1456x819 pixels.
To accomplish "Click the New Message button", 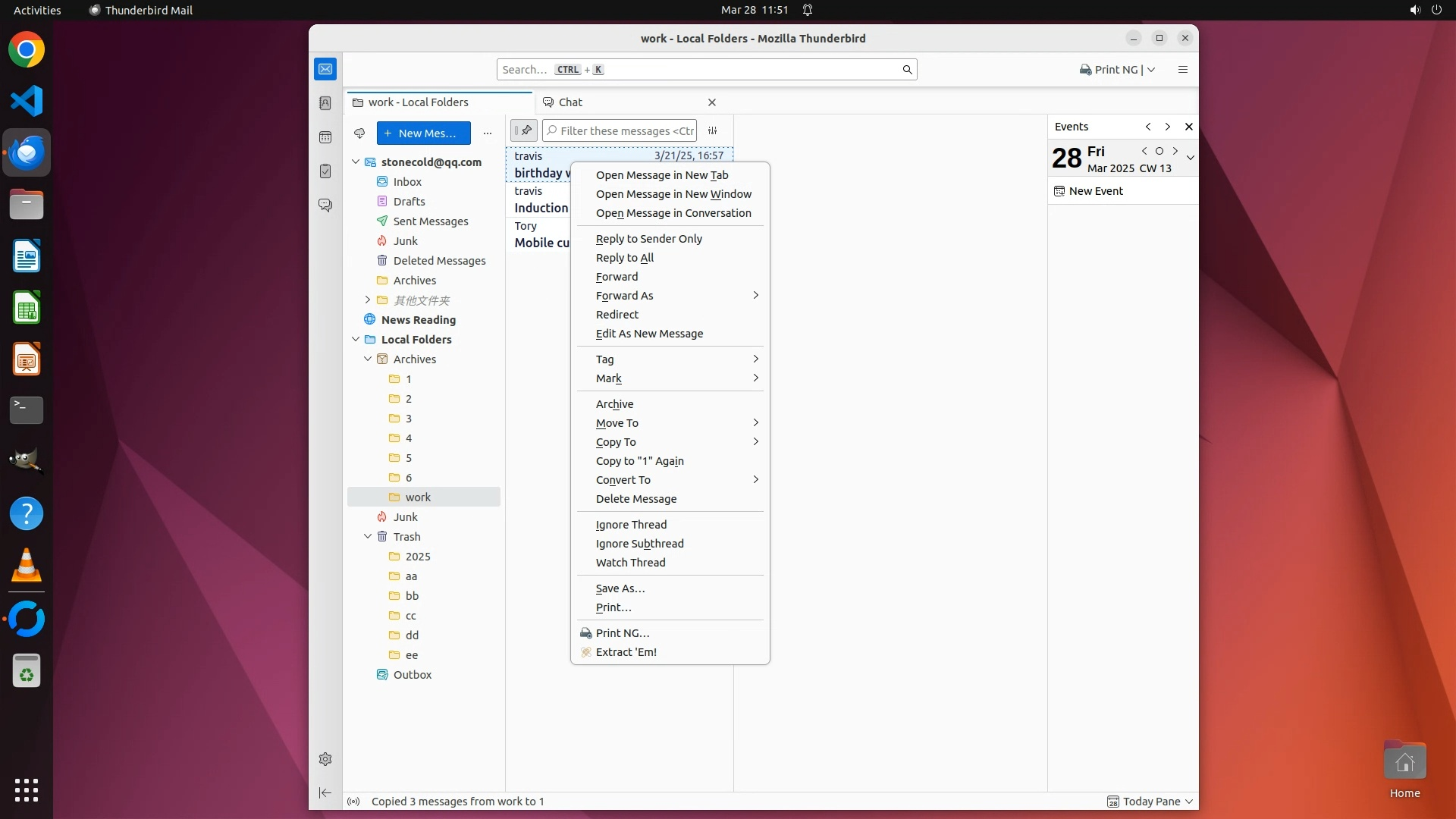I will tap(423, 133).
